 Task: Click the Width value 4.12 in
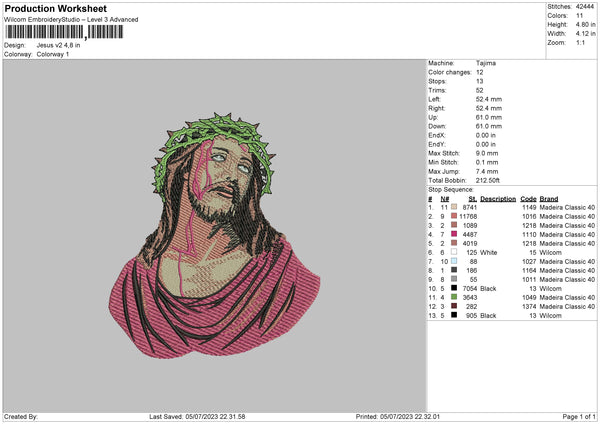585,34
